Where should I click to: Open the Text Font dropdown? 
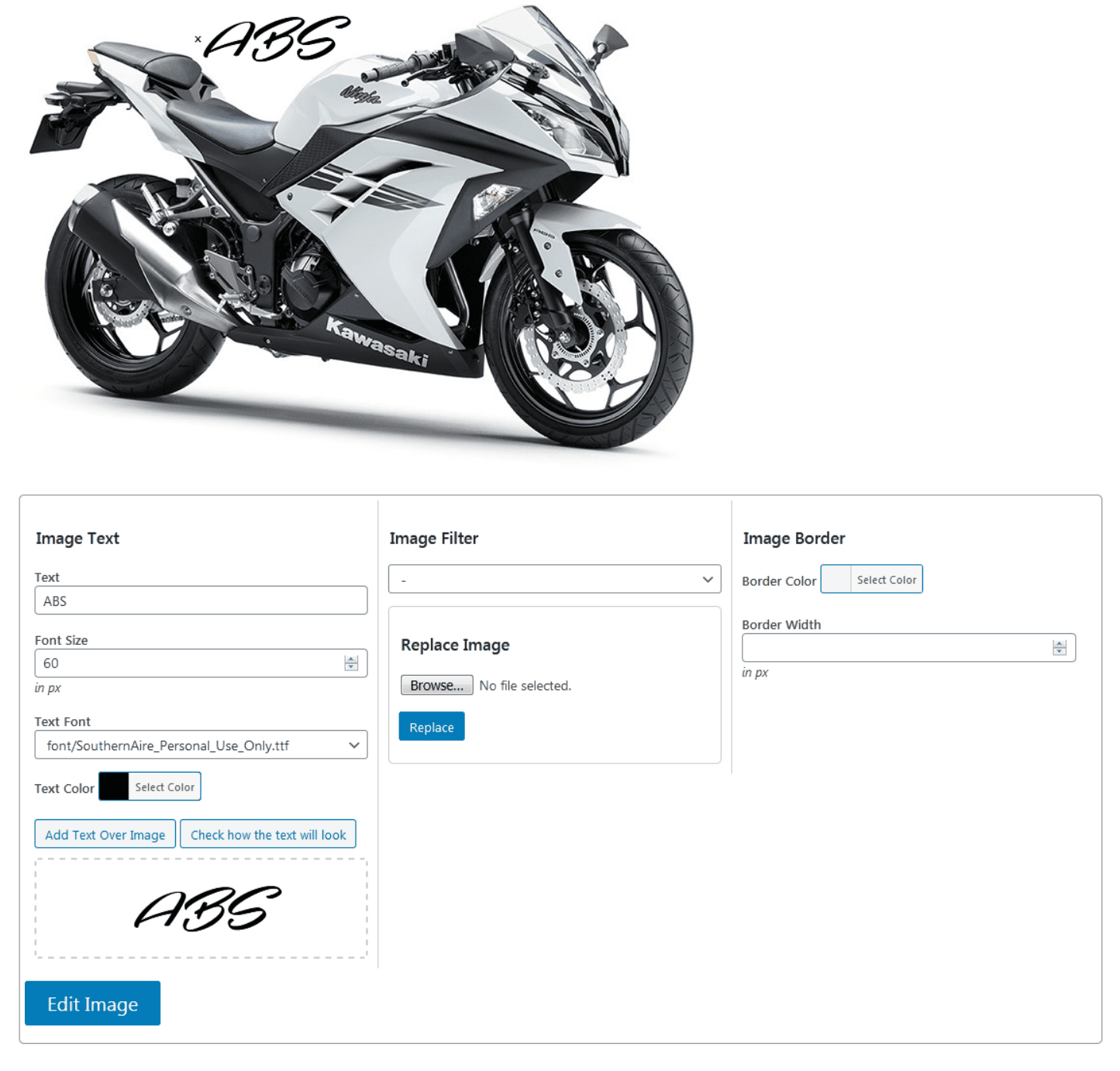pos(201,745)
